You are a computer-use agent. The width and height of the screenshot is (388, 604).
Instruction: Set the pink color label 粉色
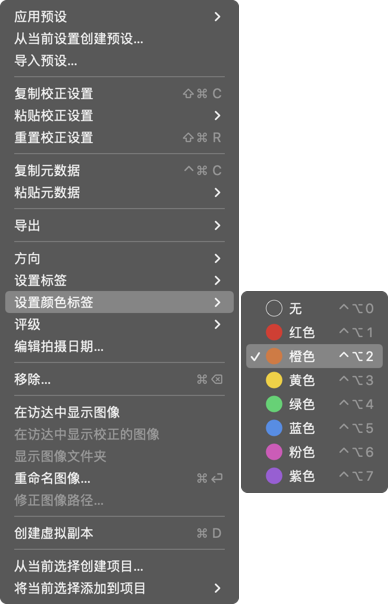click(314, 452)
